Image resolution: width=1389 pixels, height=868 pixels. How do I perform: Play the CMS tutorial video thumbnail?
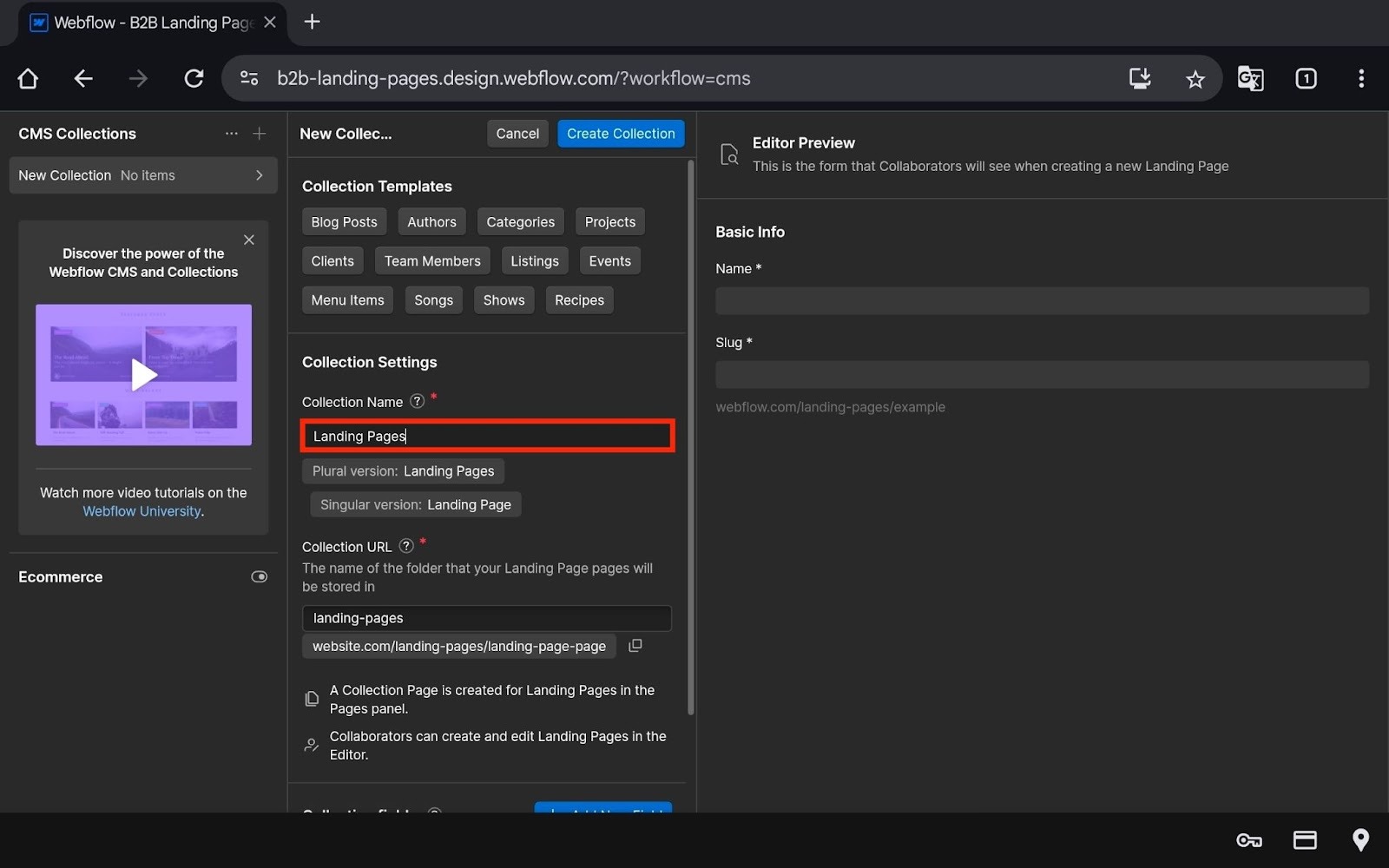pos(143,375)
